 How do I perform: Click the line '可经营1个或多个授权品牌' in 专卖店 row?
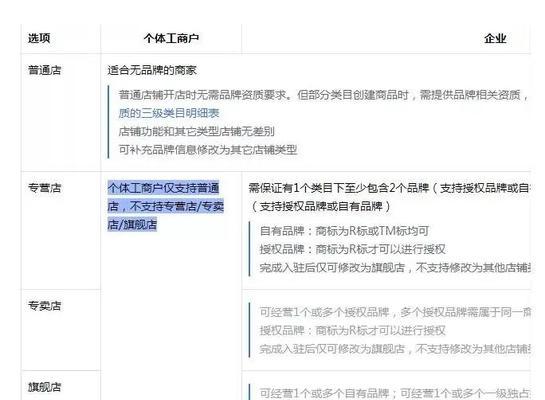click(324, 312)
